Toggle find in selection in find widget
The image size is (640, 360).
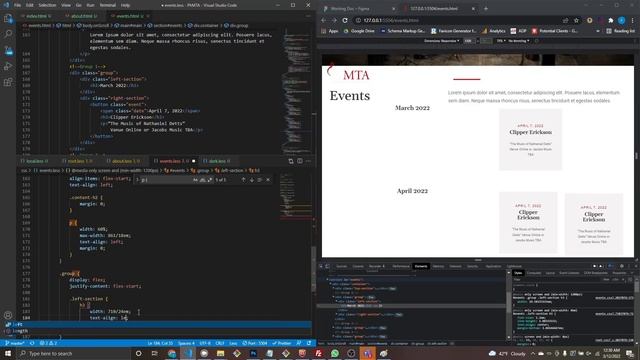pos(260,180)
